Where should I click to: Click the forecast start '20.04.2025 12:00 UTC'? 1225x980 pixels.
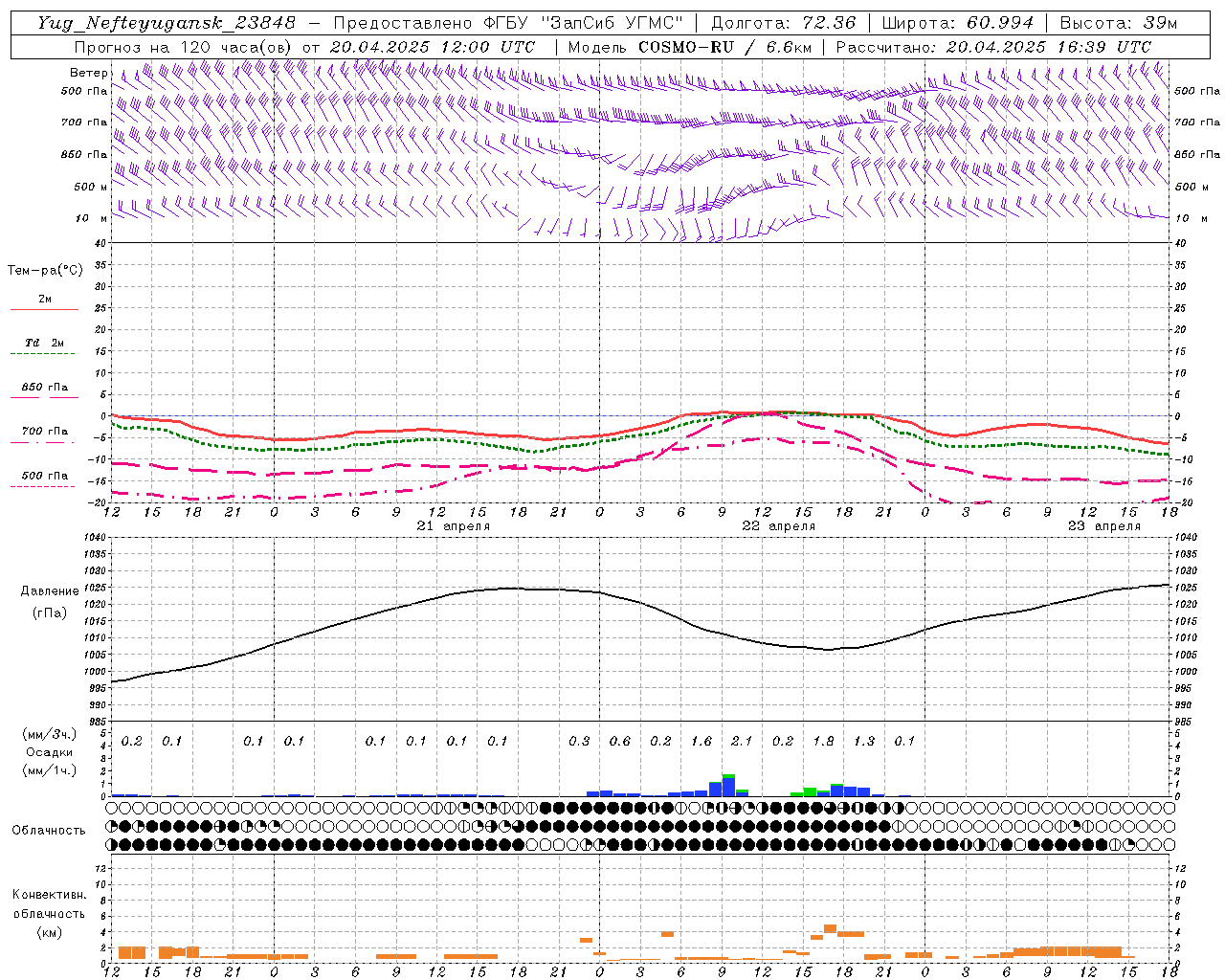(433, 47)
